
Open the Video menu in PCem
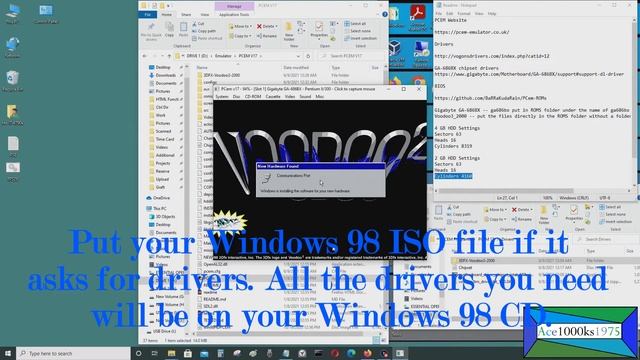click(290, 97)
